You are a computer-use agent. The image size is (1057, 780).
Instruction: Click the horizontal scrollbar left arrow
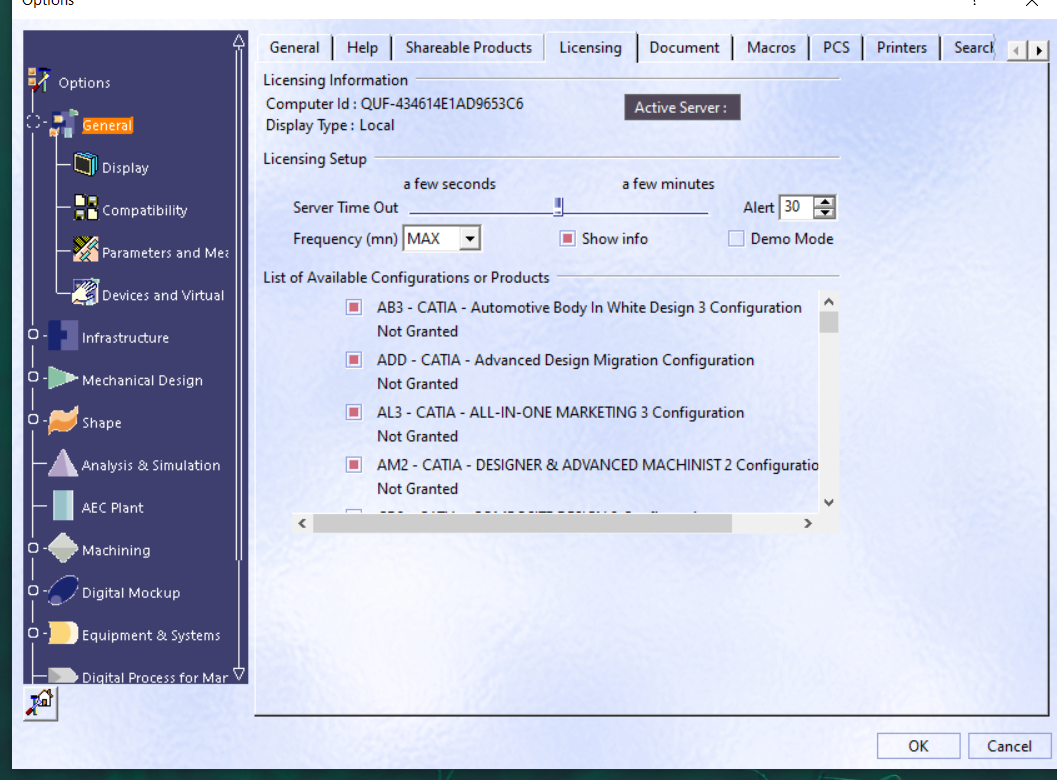tap(302, 523)
